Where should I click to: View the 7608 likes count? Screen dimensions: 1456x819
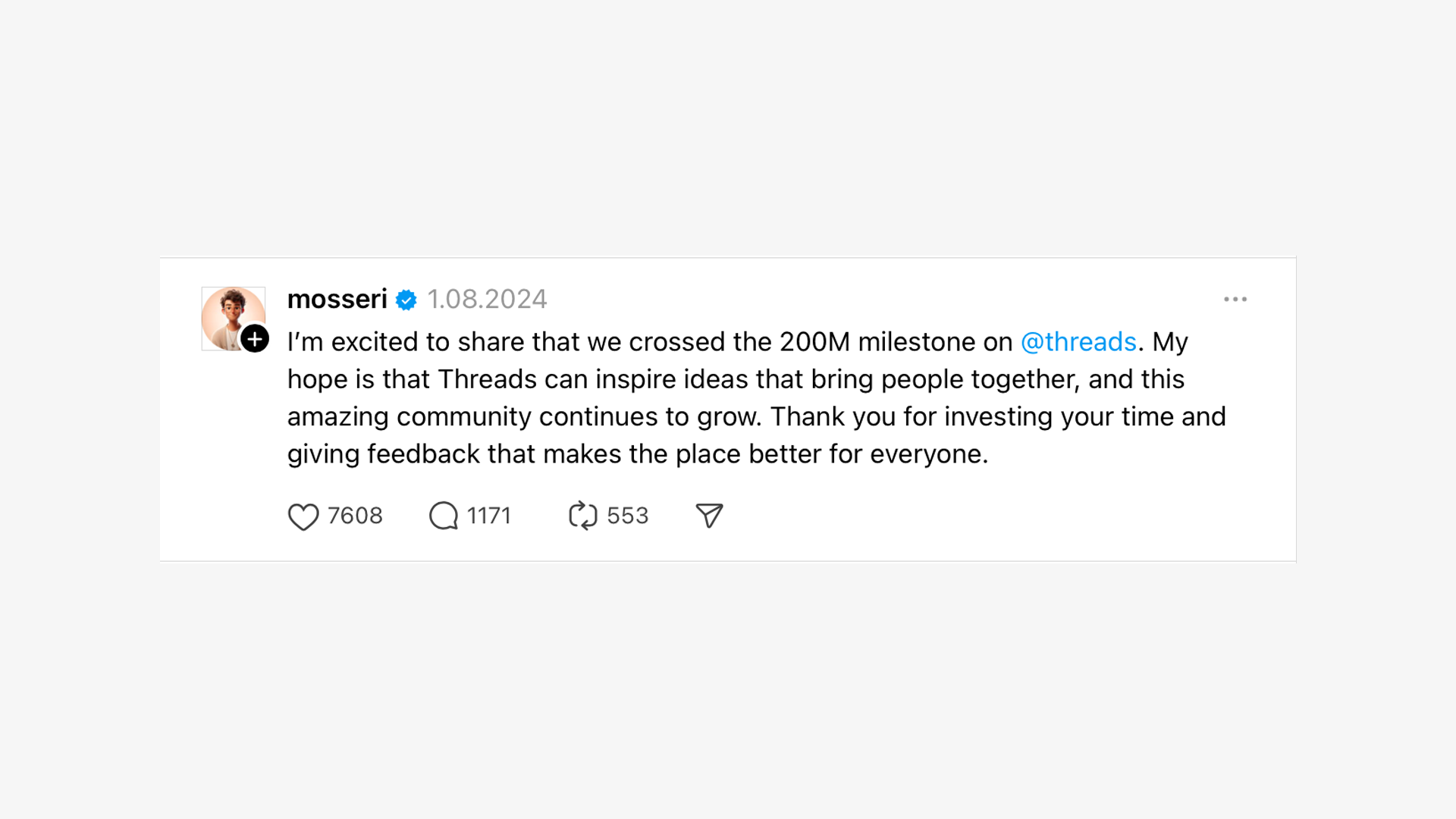point(355,516)
